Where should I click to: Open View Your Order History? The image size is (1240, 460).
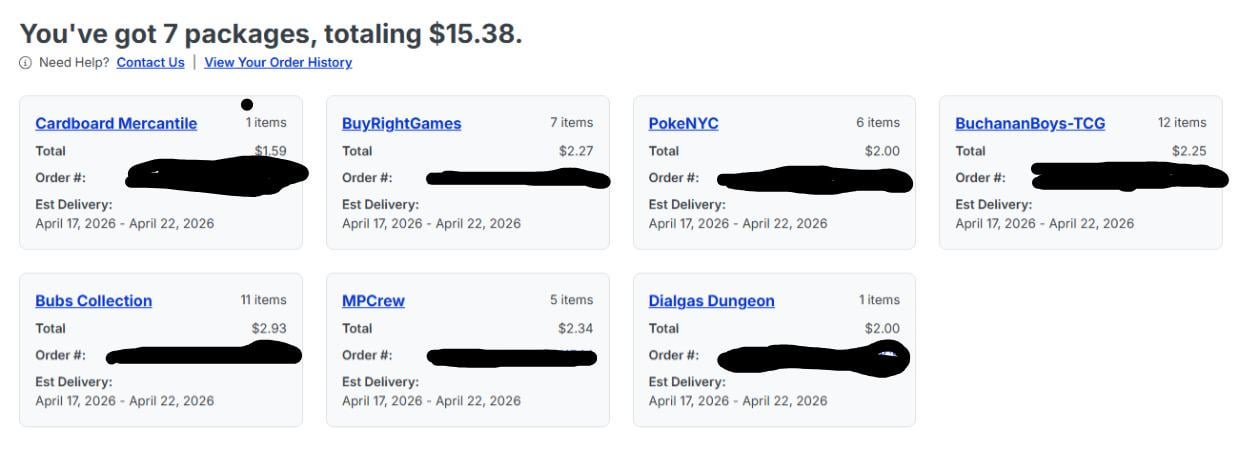pyautogui.click(x=278, y=62)
